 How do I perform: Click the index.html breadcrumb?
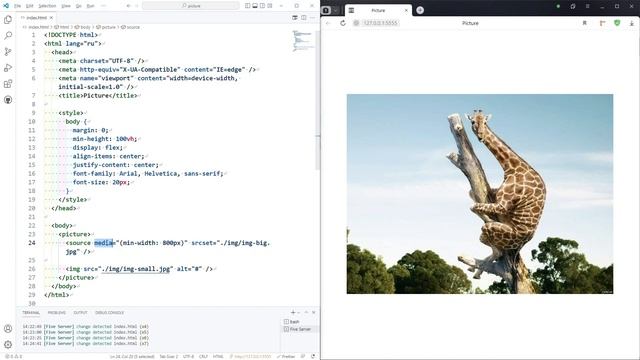tap(36, 27)
